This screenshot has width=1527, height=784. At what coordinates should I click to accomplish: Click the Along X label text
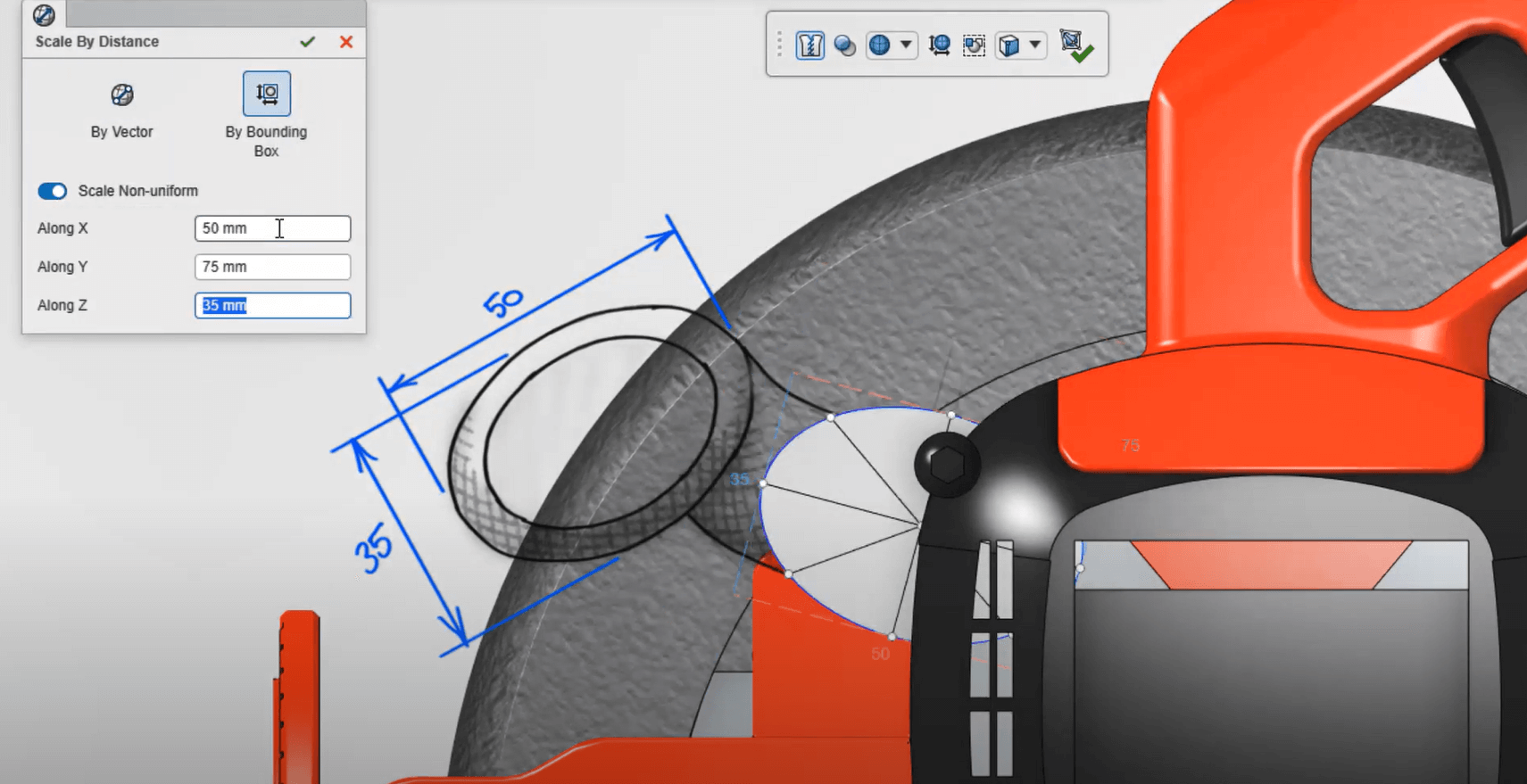(62, 228)
